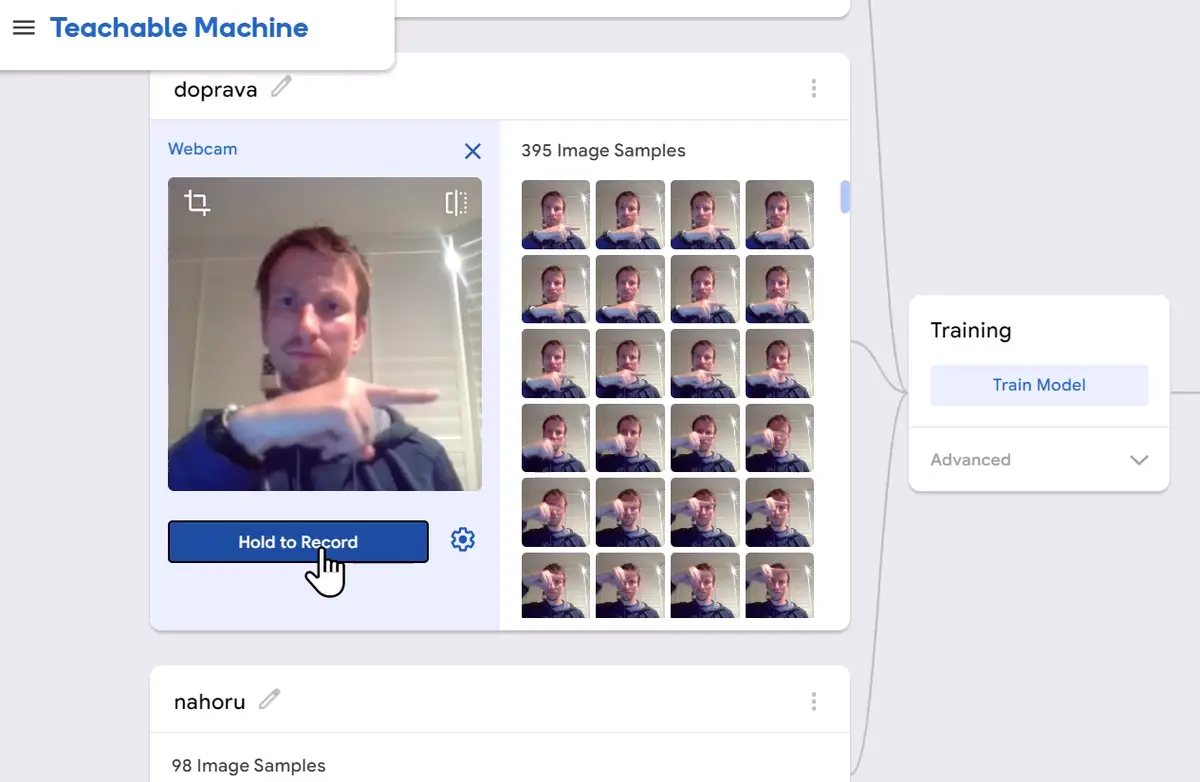Click the Teachable Machine logo title
Viewport: 1200px width, 782px height.
[179, 28]
